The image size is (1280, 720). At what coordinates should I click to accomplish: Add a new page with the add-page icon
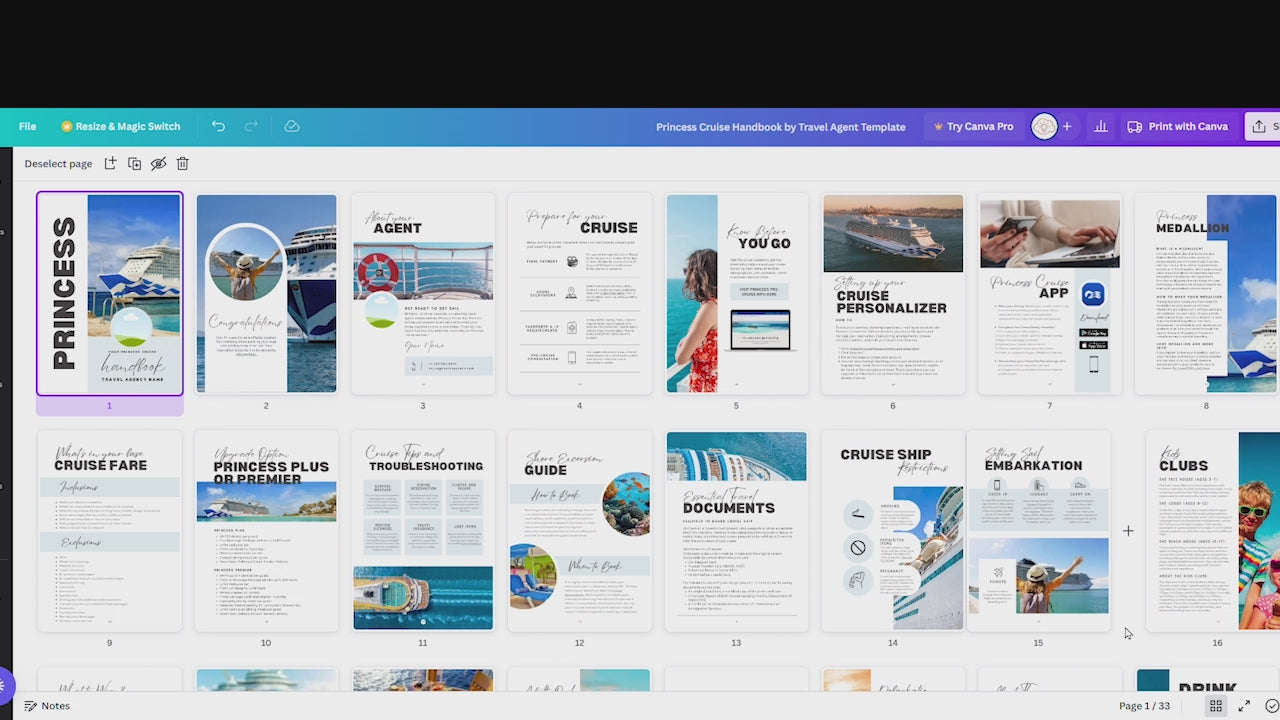pos(110,163)
